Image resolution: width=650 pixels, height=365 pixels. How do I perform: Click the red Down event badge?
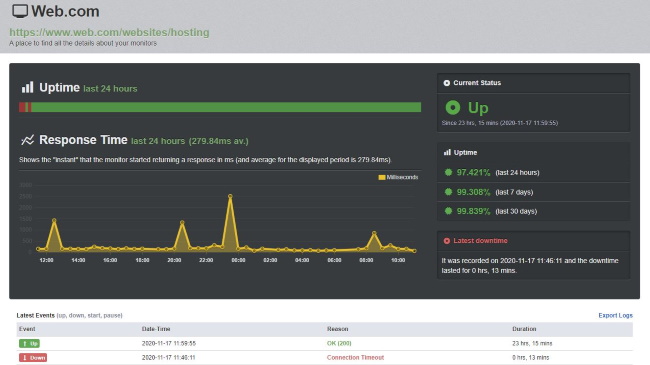33,358
